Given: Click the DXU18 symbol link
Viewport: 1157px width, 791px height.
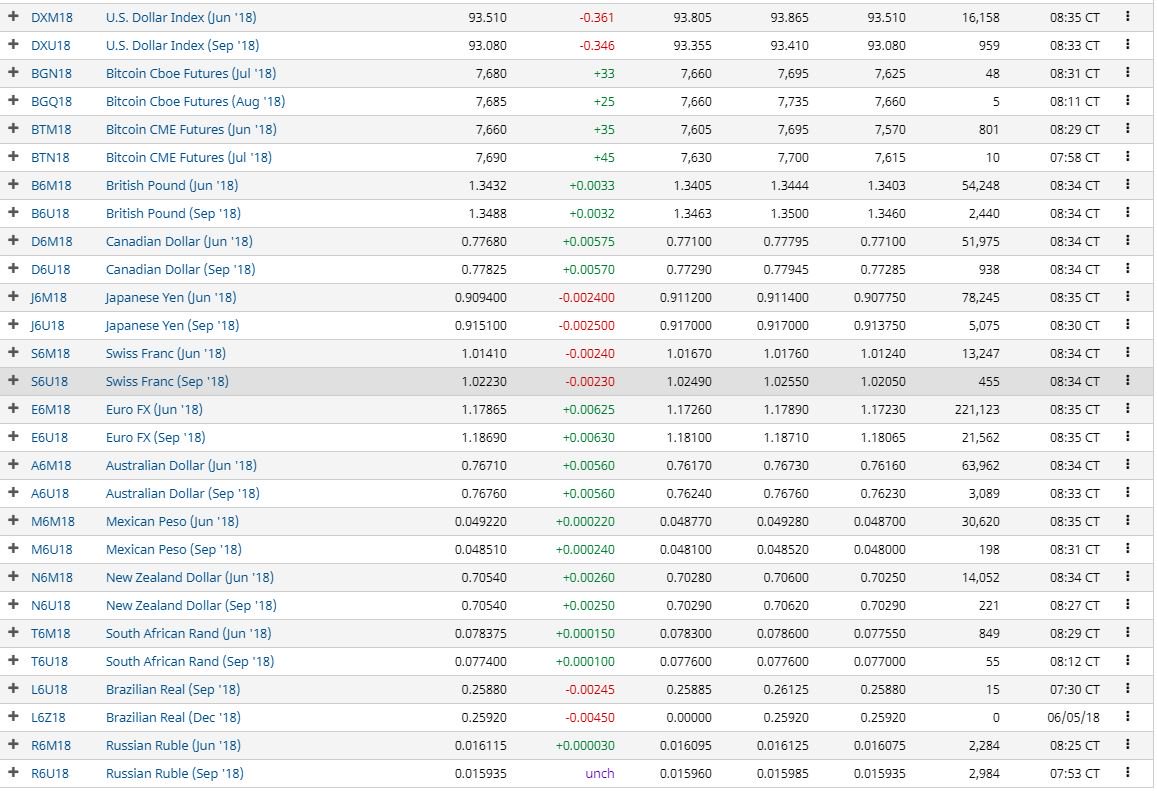Looking at the screenshot, I should pos(51,45).
